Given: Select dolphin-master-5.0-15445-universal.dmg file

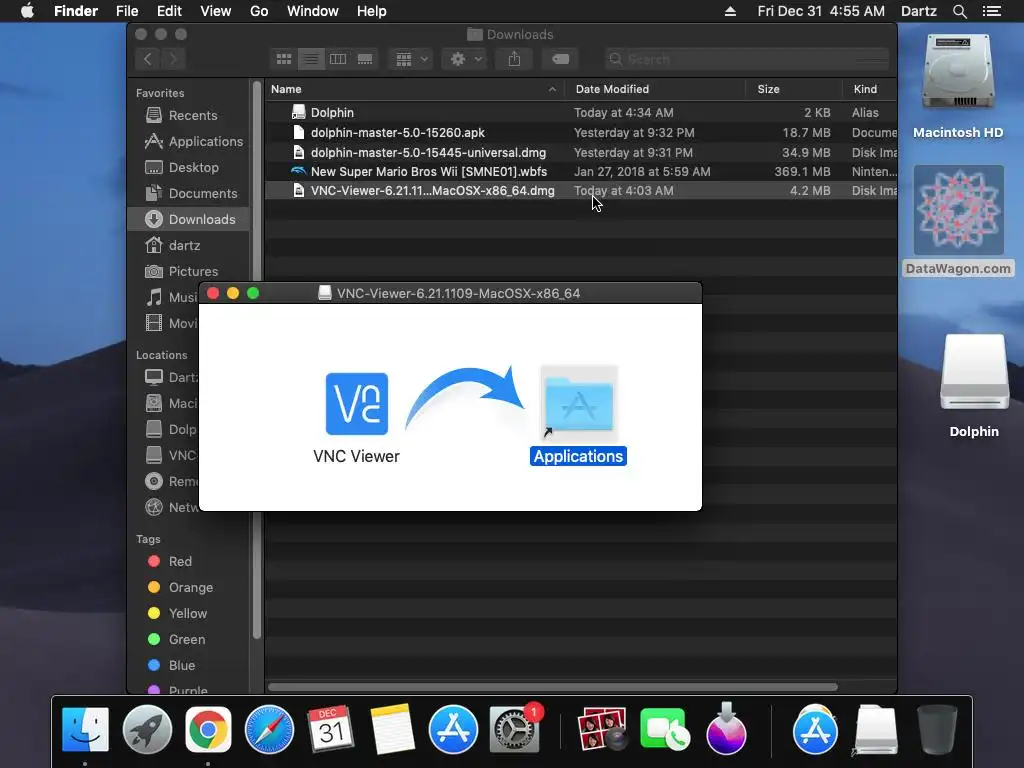Looking at the screenshot, I should tap(581, 152).
